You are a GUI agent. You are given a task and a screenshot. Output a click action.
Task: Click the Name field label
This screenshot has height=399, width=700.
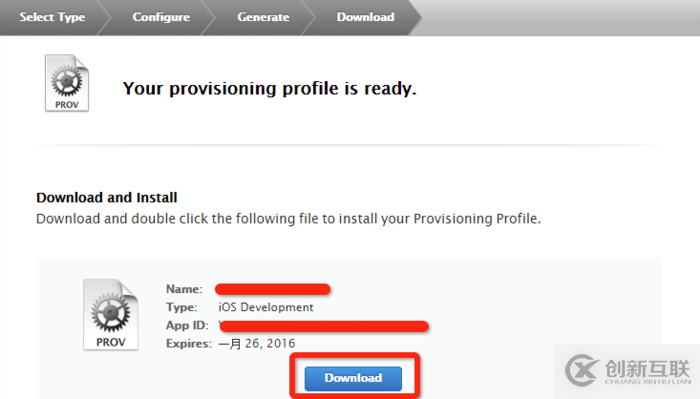click(184, 289)
